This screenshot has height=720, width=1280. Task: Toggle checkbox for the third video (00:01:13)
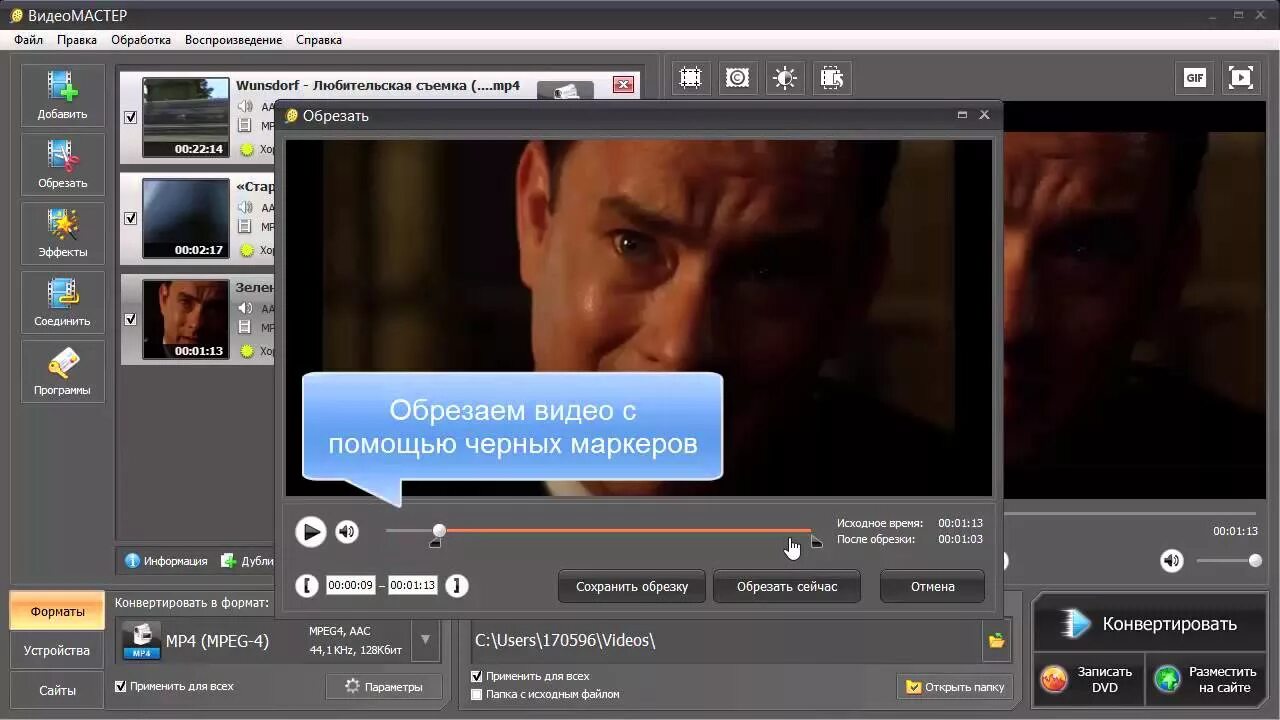point(130,319)
